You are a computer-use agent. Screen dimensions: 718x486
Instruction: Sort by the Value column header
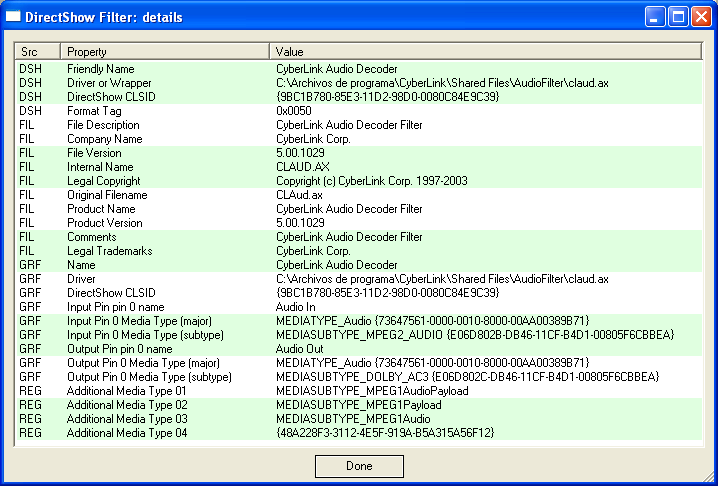tap(486, 52)
